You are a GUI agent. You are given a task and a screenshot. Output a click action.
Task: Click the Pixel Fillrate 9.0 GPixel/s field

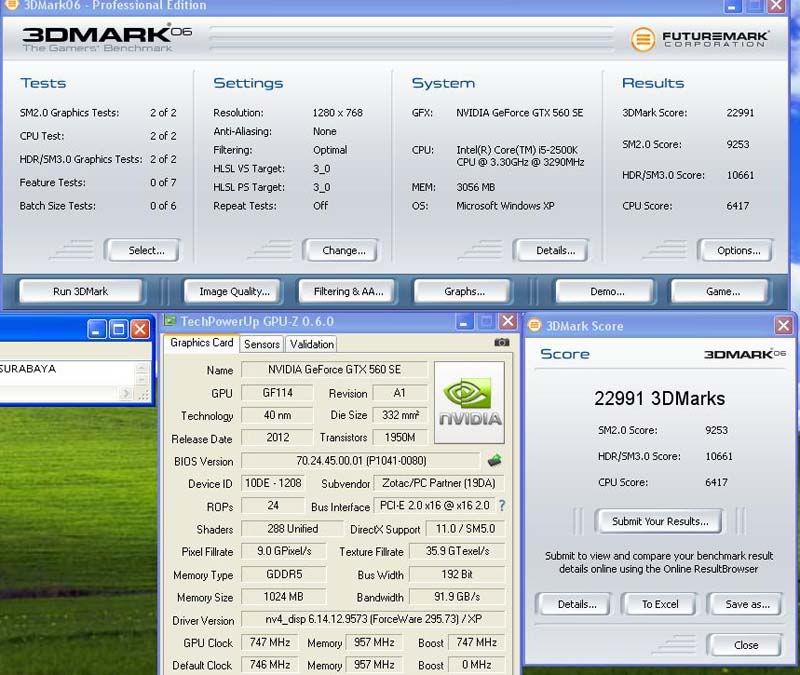tap(284, 552)
